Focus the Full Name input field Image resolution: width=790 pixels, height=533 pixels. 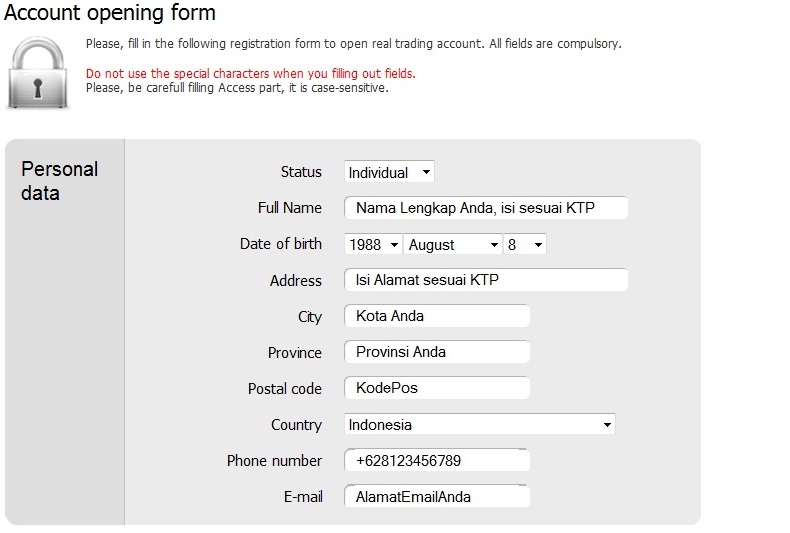(486, 208)
